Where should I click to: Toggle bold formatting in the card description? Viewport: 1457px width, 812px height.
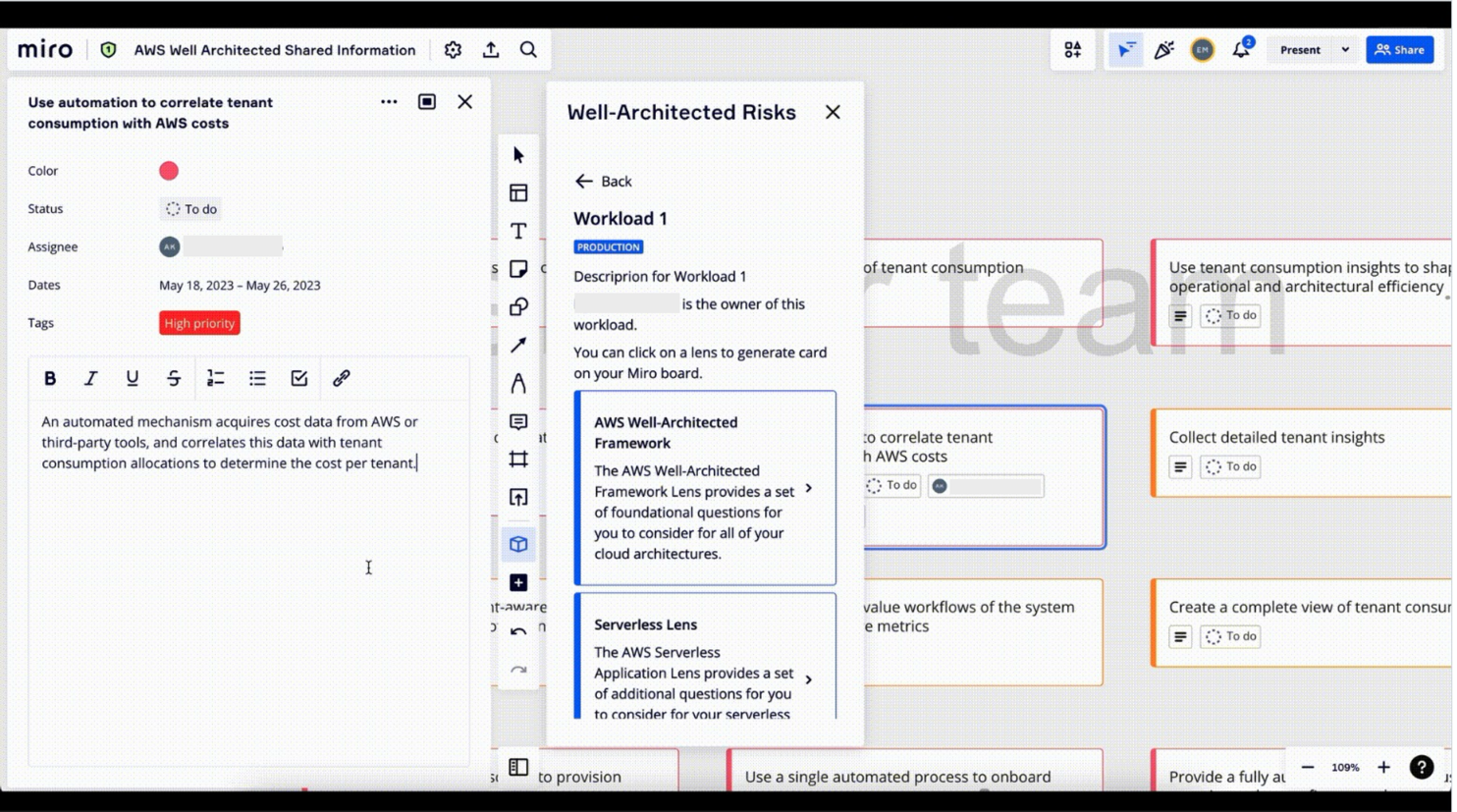(49, 378)
